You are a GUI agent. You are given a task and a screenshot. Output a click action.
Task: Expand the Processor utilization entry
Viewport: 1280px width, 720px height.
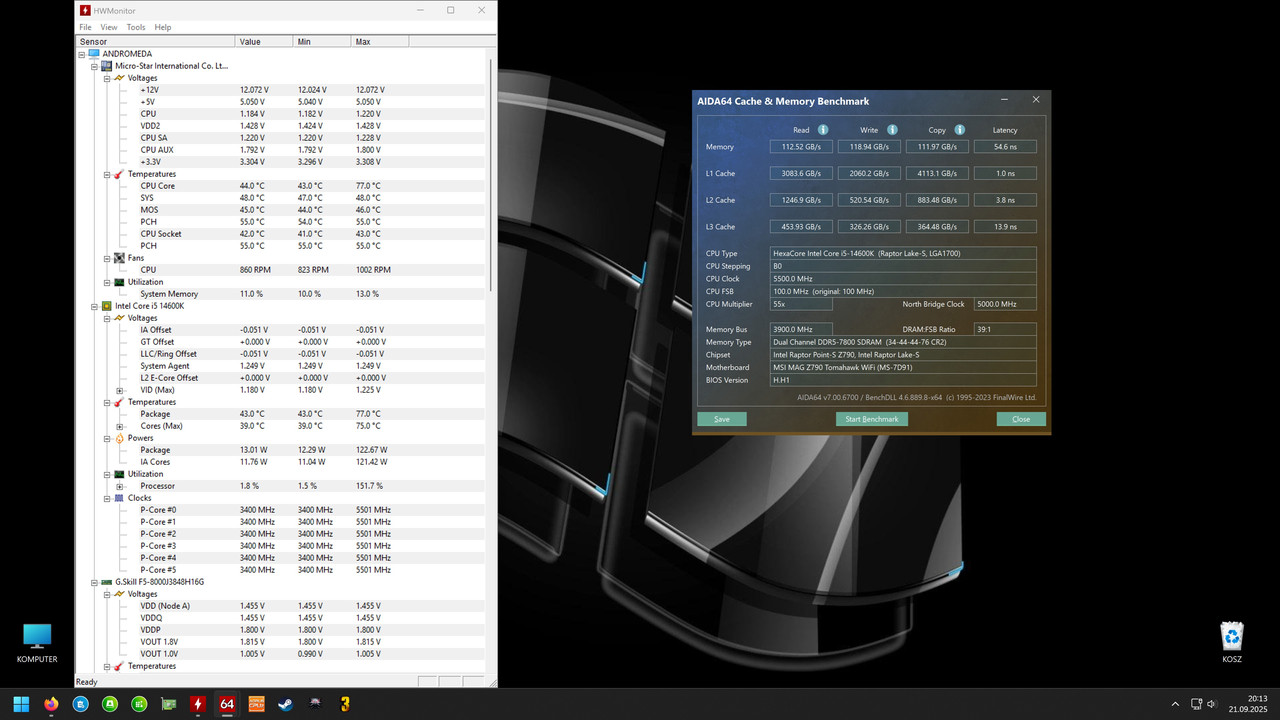click(x=119, y=486)
